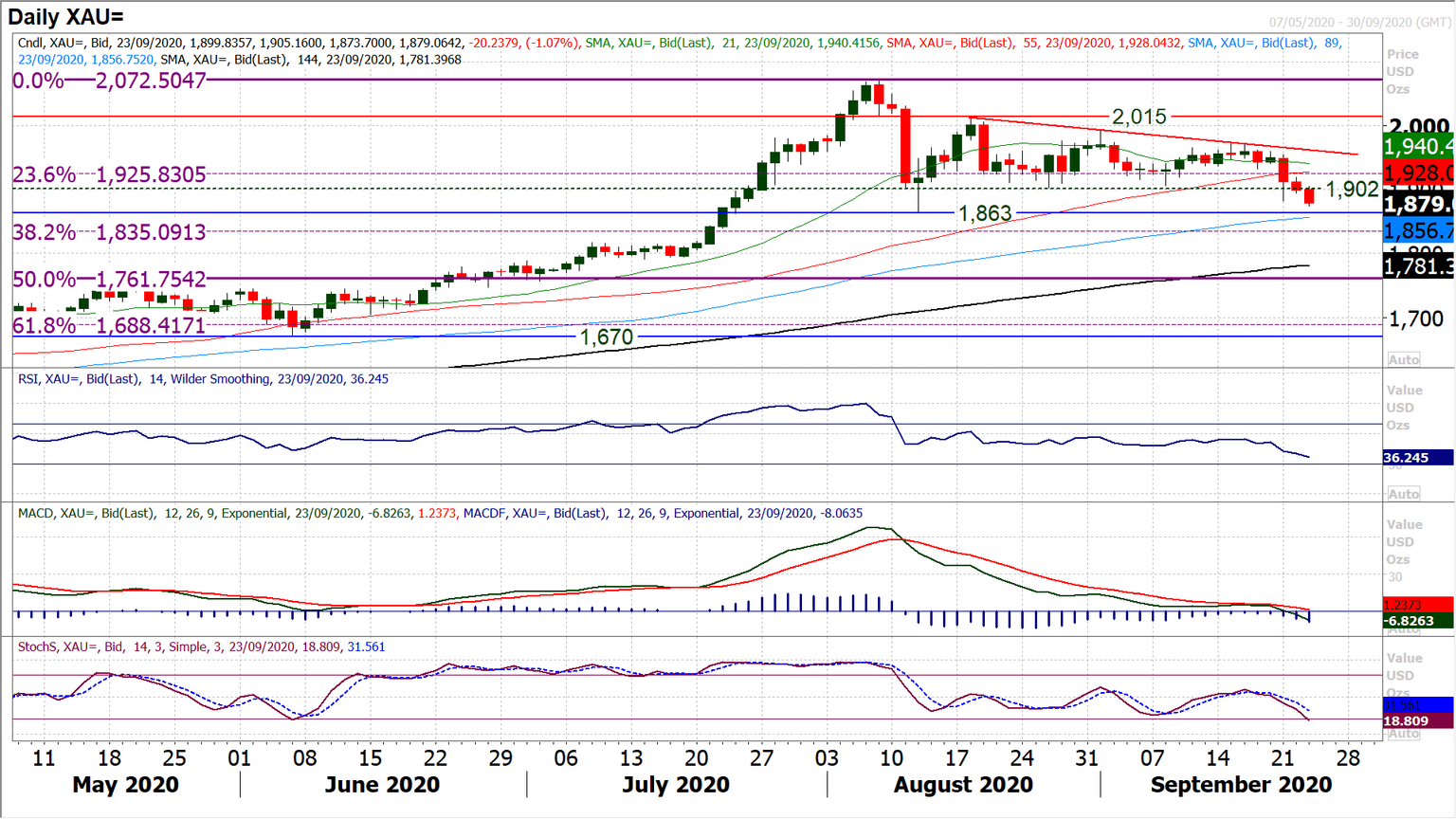Click the Auto button in the price panel
1456x819 pixels.
(x=1404, y=359)
